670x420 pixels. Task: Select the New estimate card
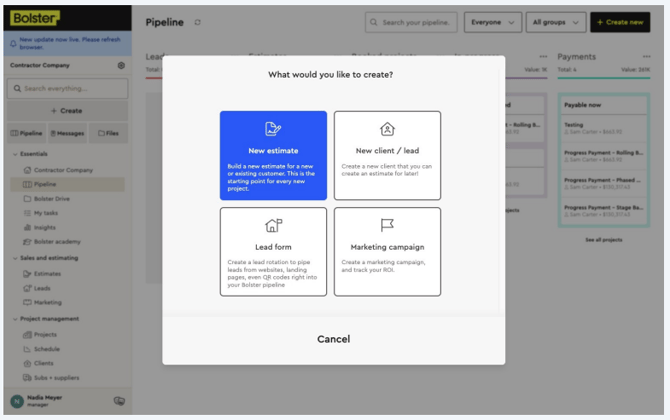click(273, 156)
